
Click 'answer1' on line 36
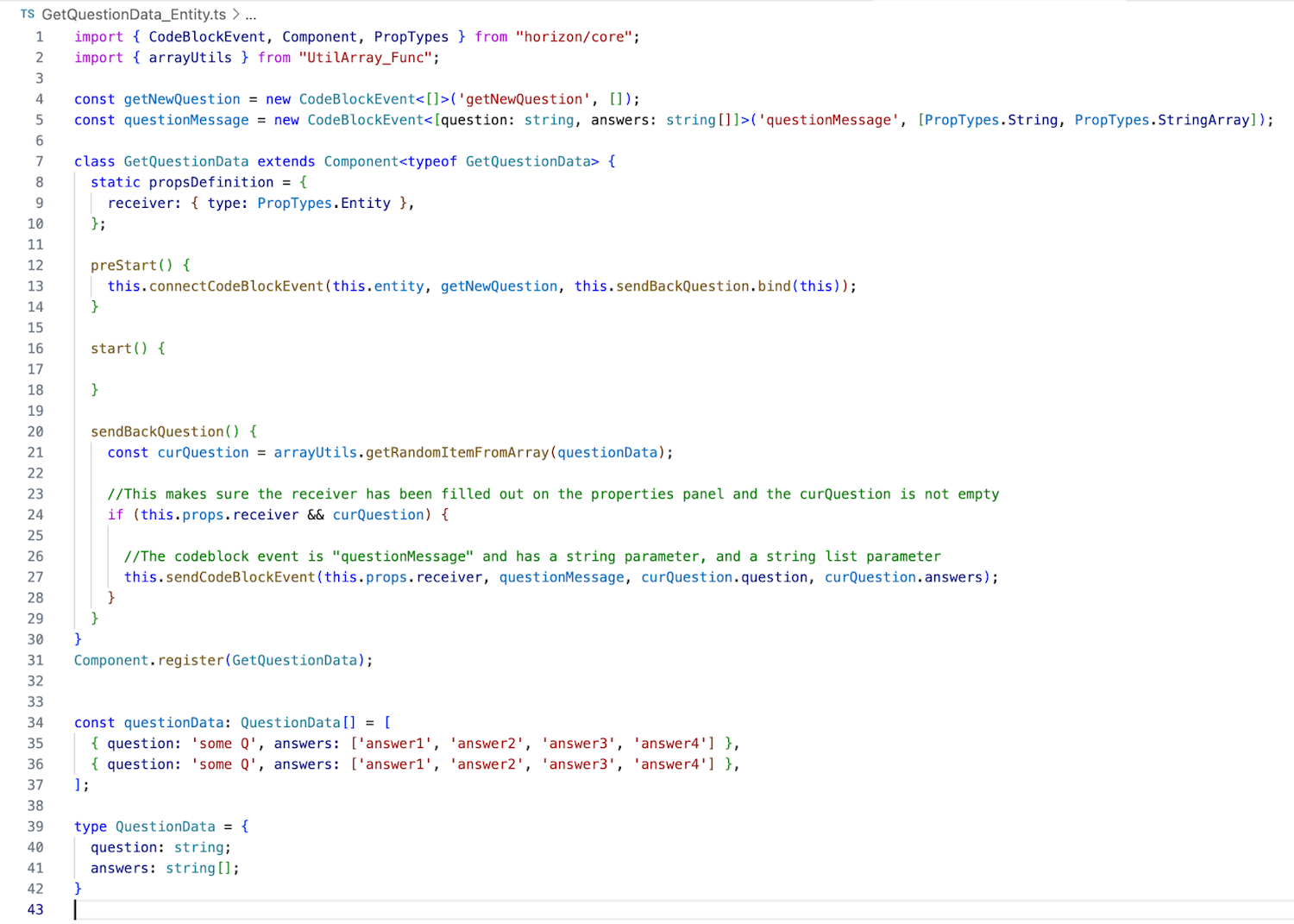[x=395, y=764]
